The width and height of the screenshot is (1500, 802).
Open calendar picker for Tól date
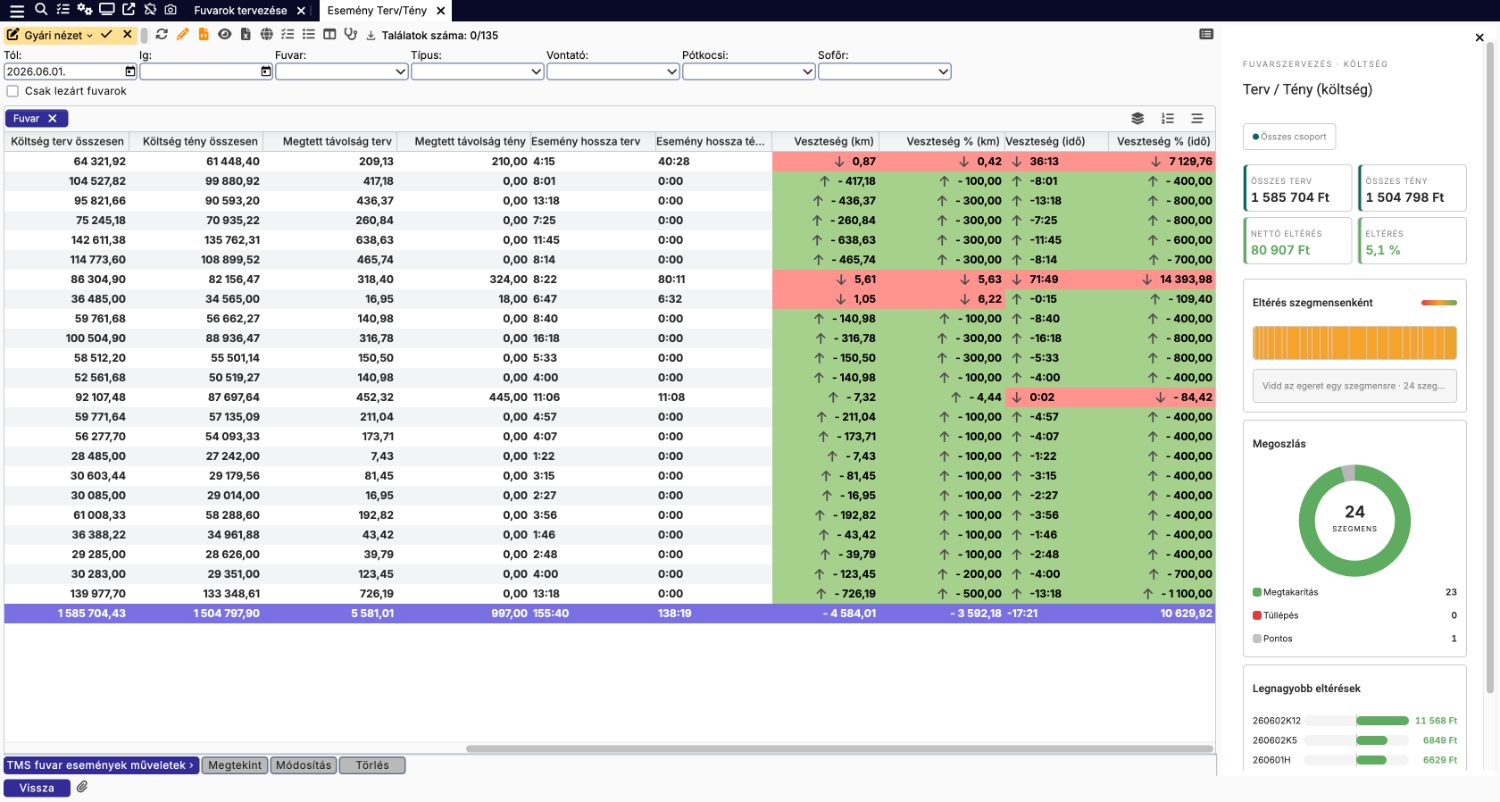coord(130,72)
